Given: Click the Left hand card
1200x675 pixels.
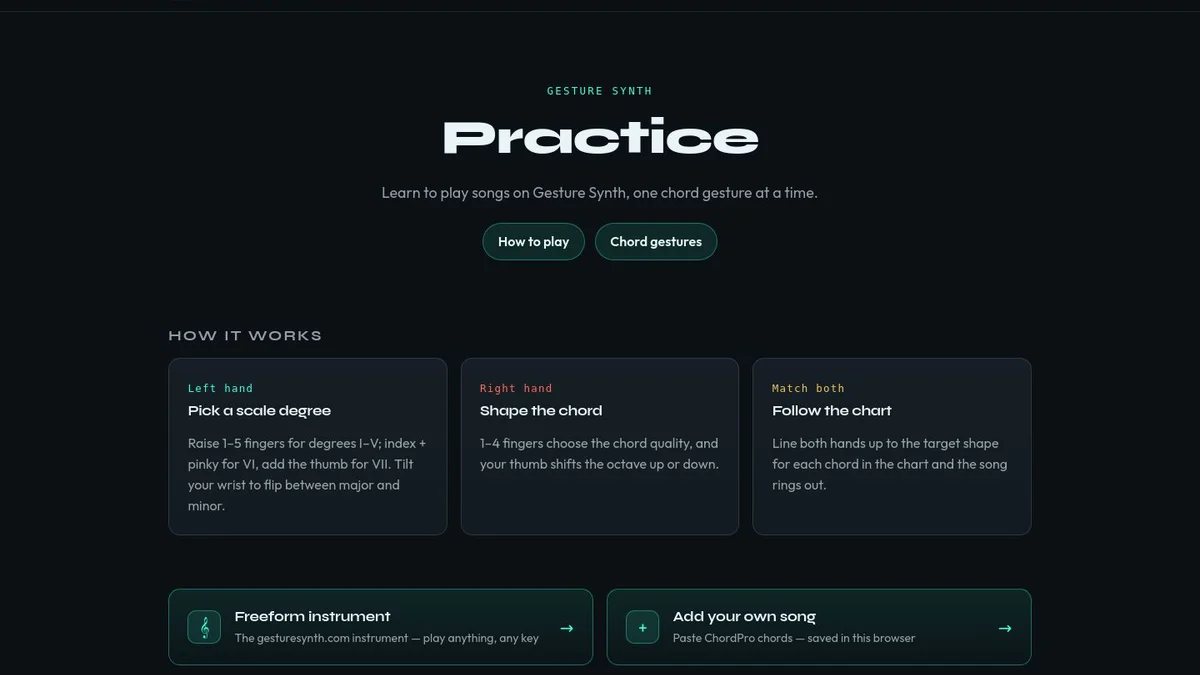Looking at the screenshot, I should [x=308, y=446].
